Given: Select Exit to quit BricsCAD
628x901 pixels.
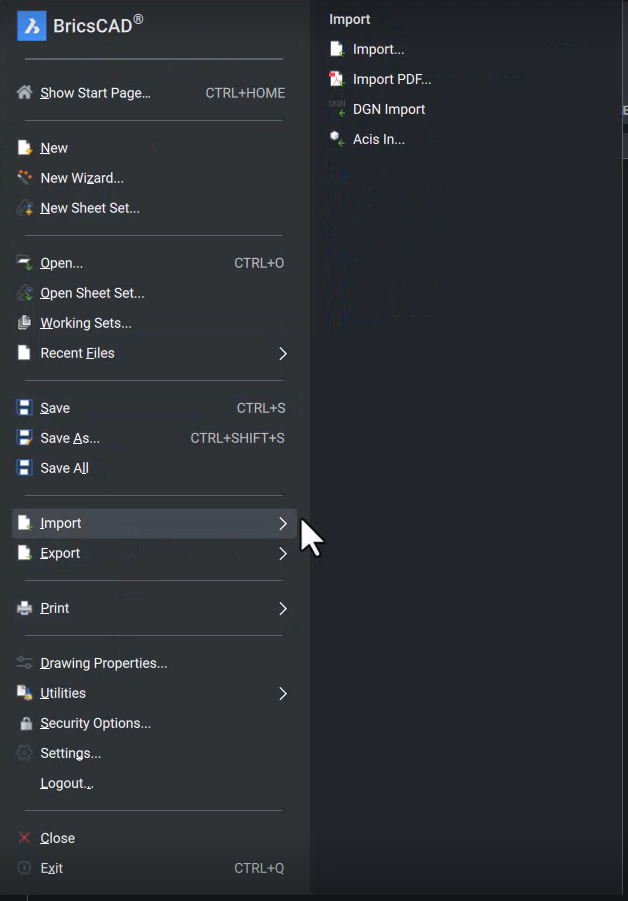Looking at the screenshot, I should (50, 867).
